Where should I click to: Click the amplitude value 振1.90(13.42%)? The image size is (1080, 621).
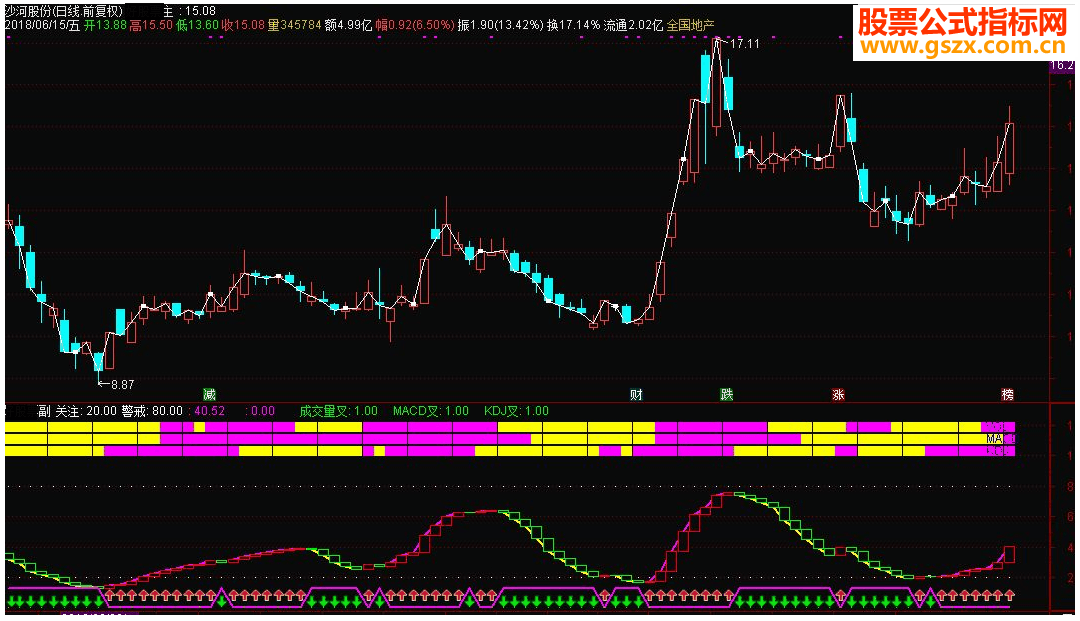click(500, 25)
